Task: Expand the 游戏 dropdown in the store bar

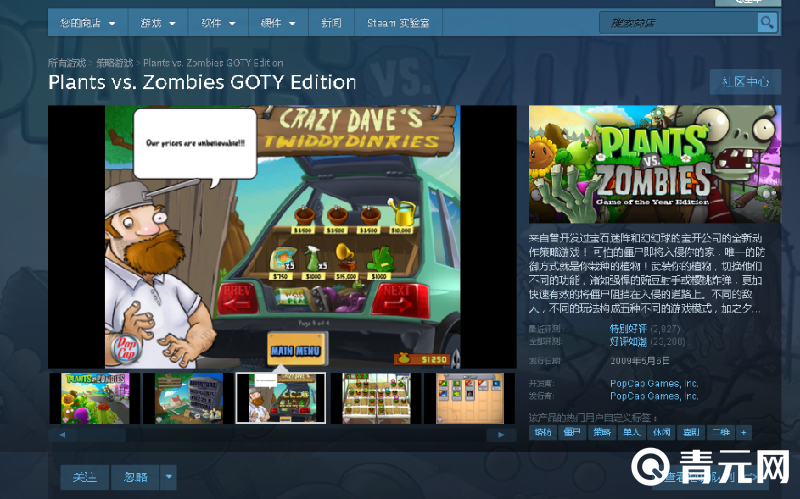Action: pyautogui.click(x=157, y=23)
